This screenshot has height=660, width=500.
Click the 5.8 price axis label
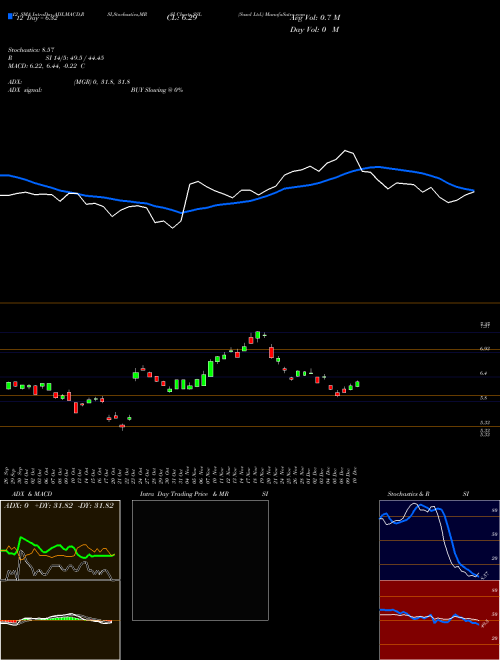(x=484, y=398)
